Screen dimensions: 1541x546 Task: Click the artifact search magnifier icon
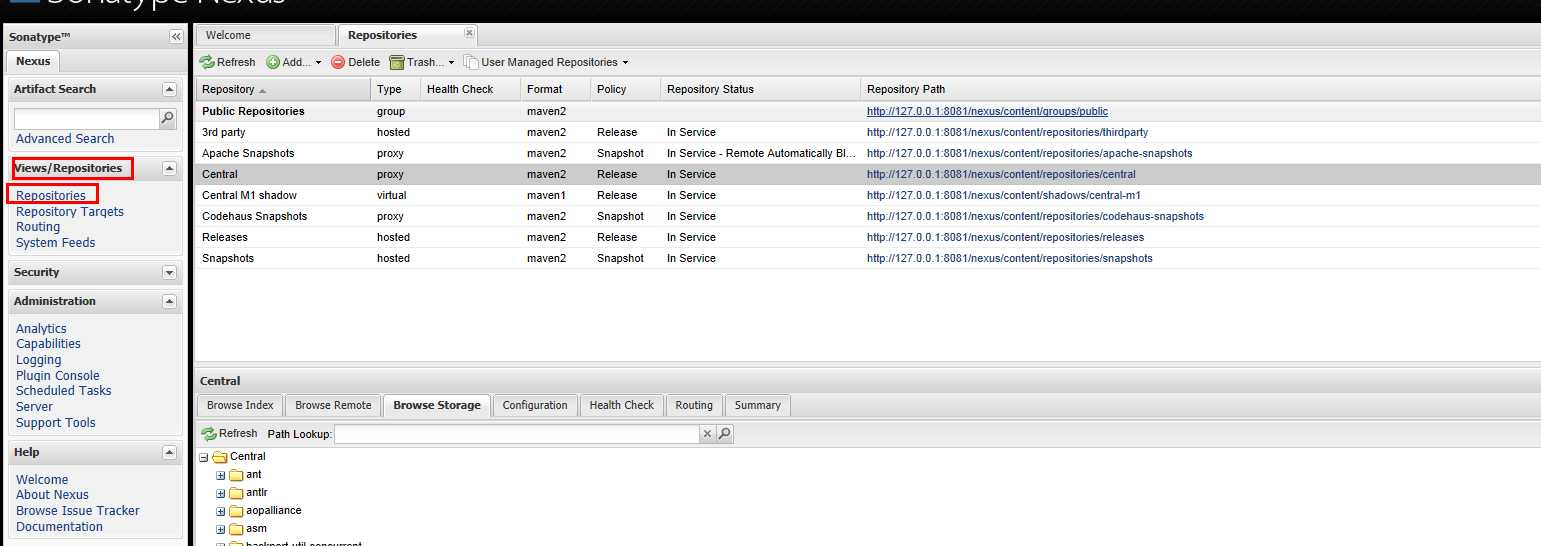(x=168, y=118)
